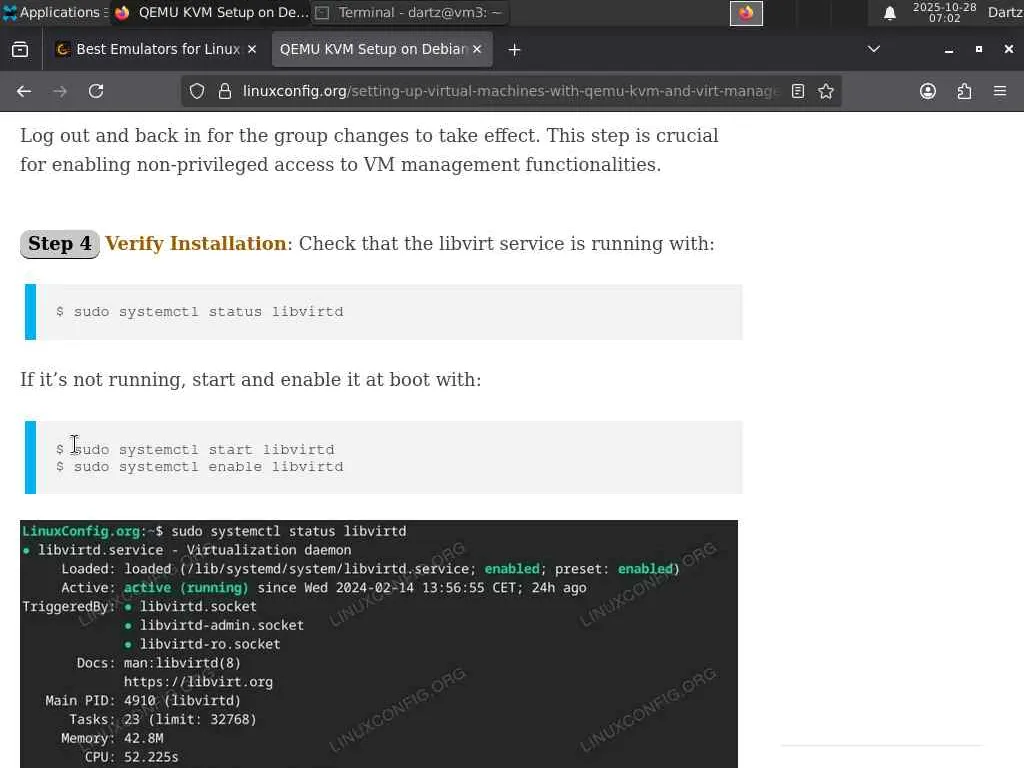Open the Firefox hamburger application menu
The width and height of the screenshot is (1024, 768).
pyautogui.click(x=1000, y=91)
